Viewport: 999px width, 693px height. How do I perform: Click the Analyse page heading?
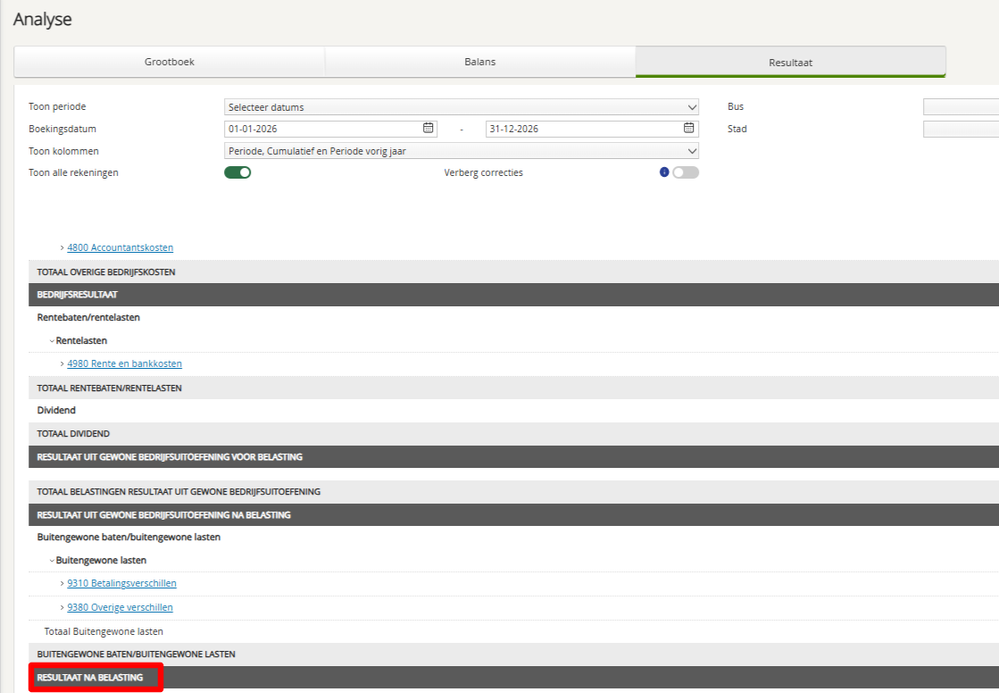click(x=43, y=19)
